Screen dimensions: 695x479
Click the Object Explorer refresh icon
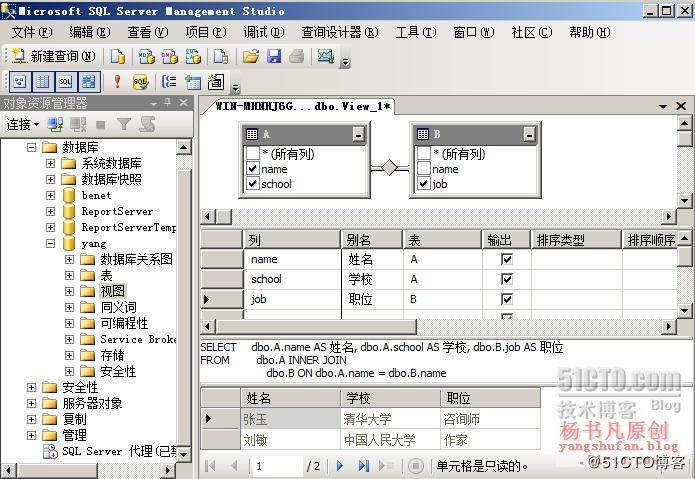click(147, 125)
